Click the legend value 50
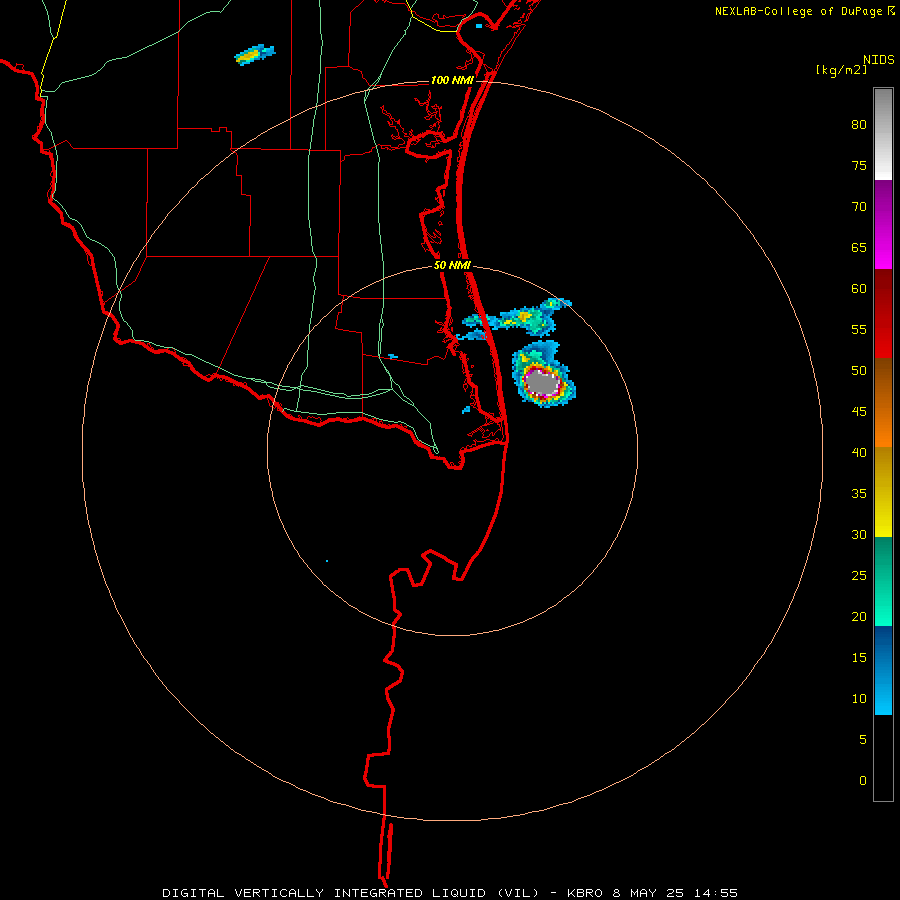The height and width of the screenshot is (900, 900). (859, 370)
